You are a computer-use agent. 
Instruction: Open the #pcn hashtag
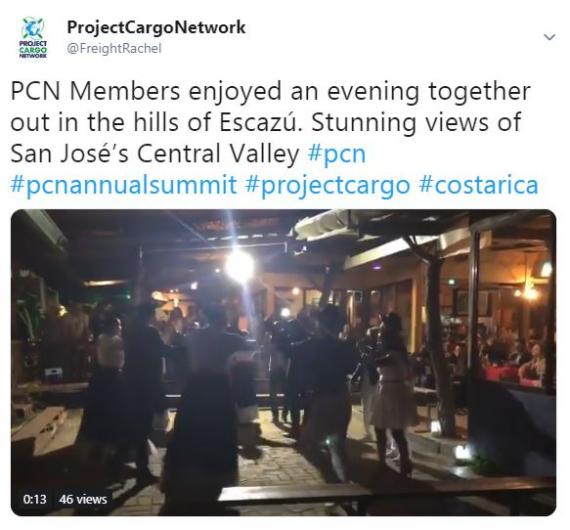337,153
